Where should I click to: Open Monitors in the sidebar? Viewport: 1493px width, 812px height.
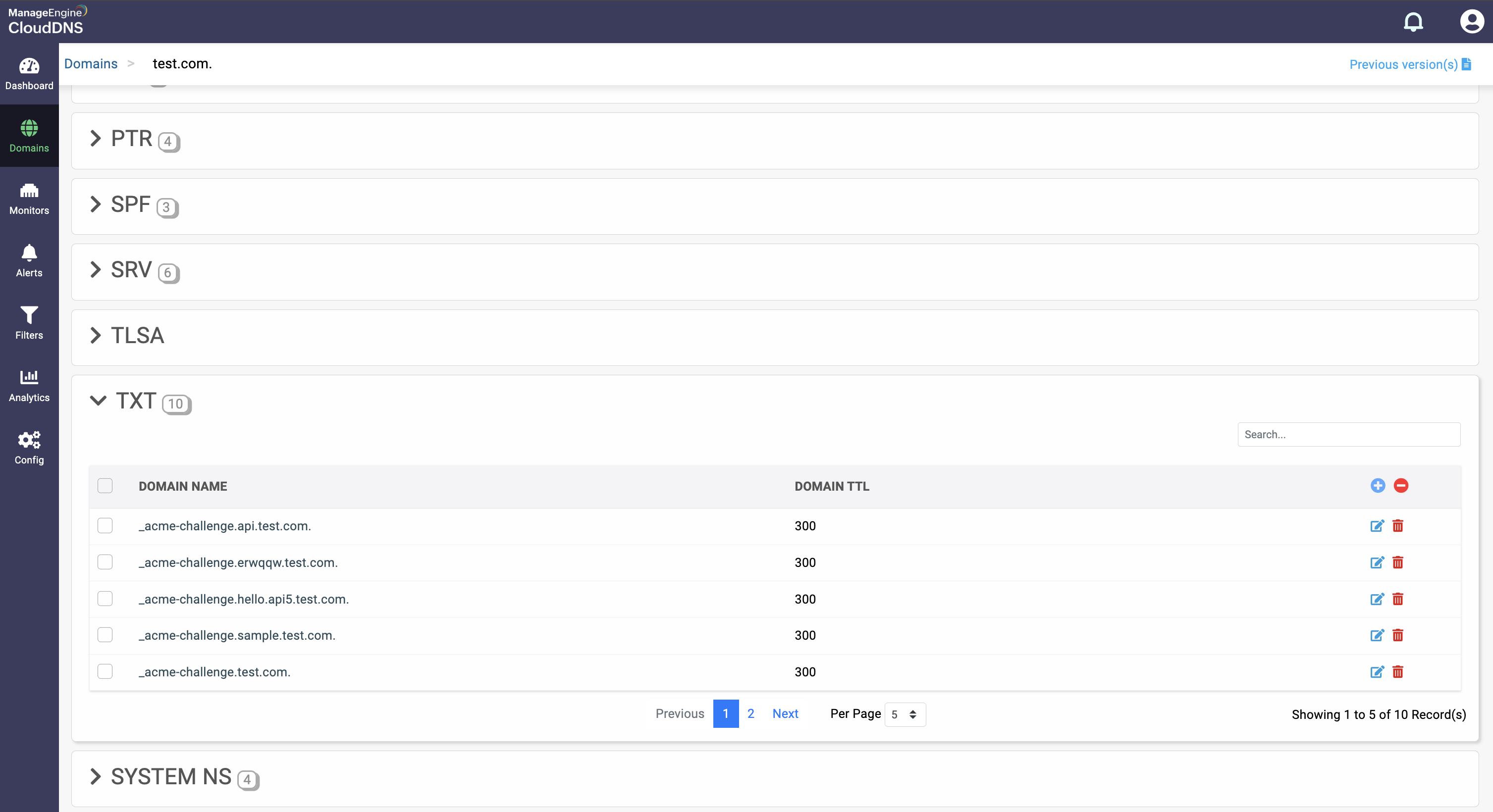click(x=29, y=198)
